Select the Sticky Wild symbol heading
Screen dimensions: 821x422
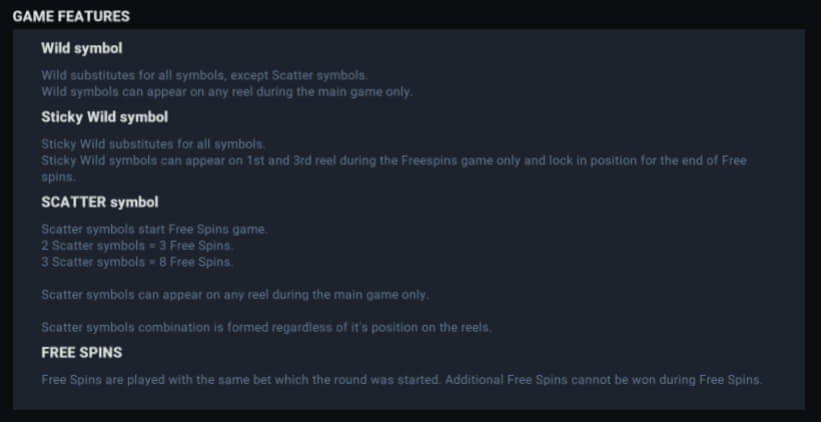[105, 117]
